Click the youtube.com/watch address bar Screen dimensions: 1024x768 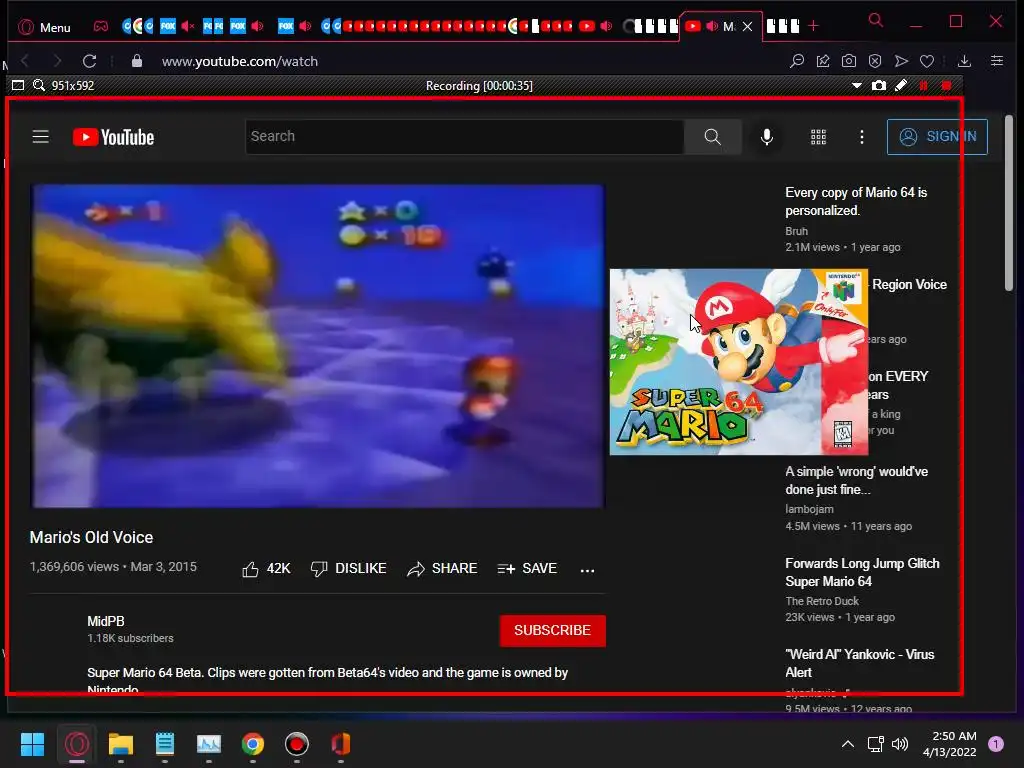pyautogui.click(x=240, y=61)
